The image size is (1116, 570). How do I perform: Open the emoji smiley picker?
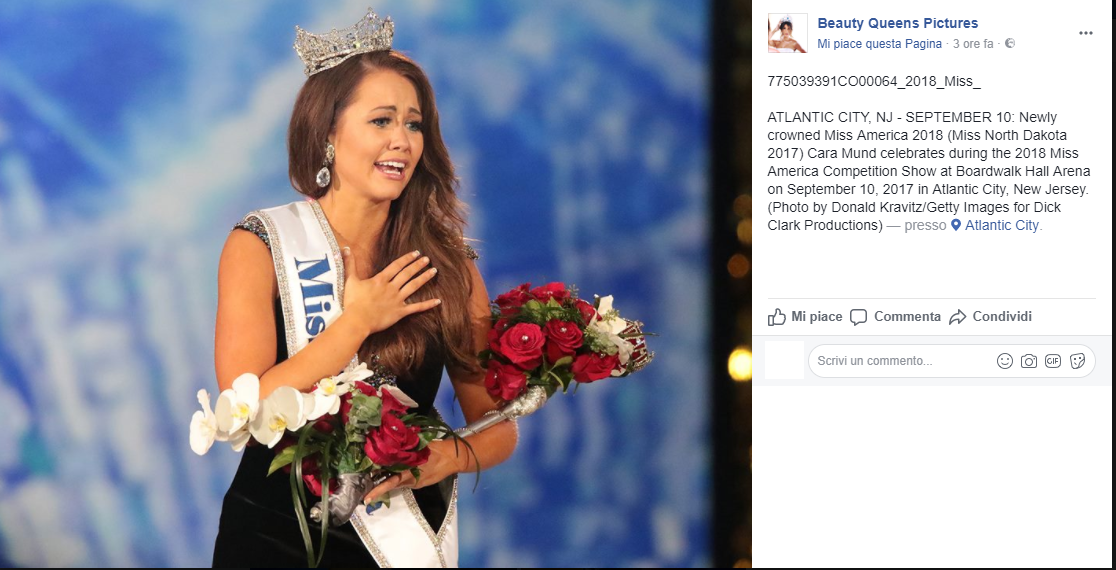pos(1005,361)
